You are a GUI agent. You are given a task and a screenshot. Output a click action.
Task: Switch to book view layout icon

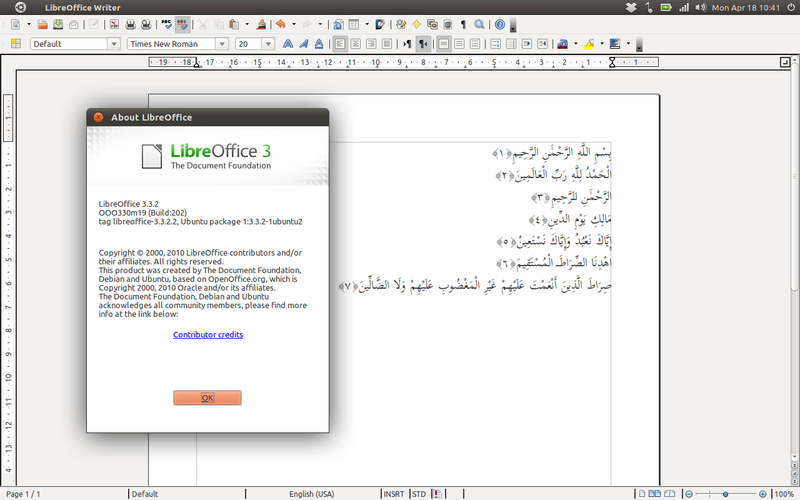(x=669, y=494)
